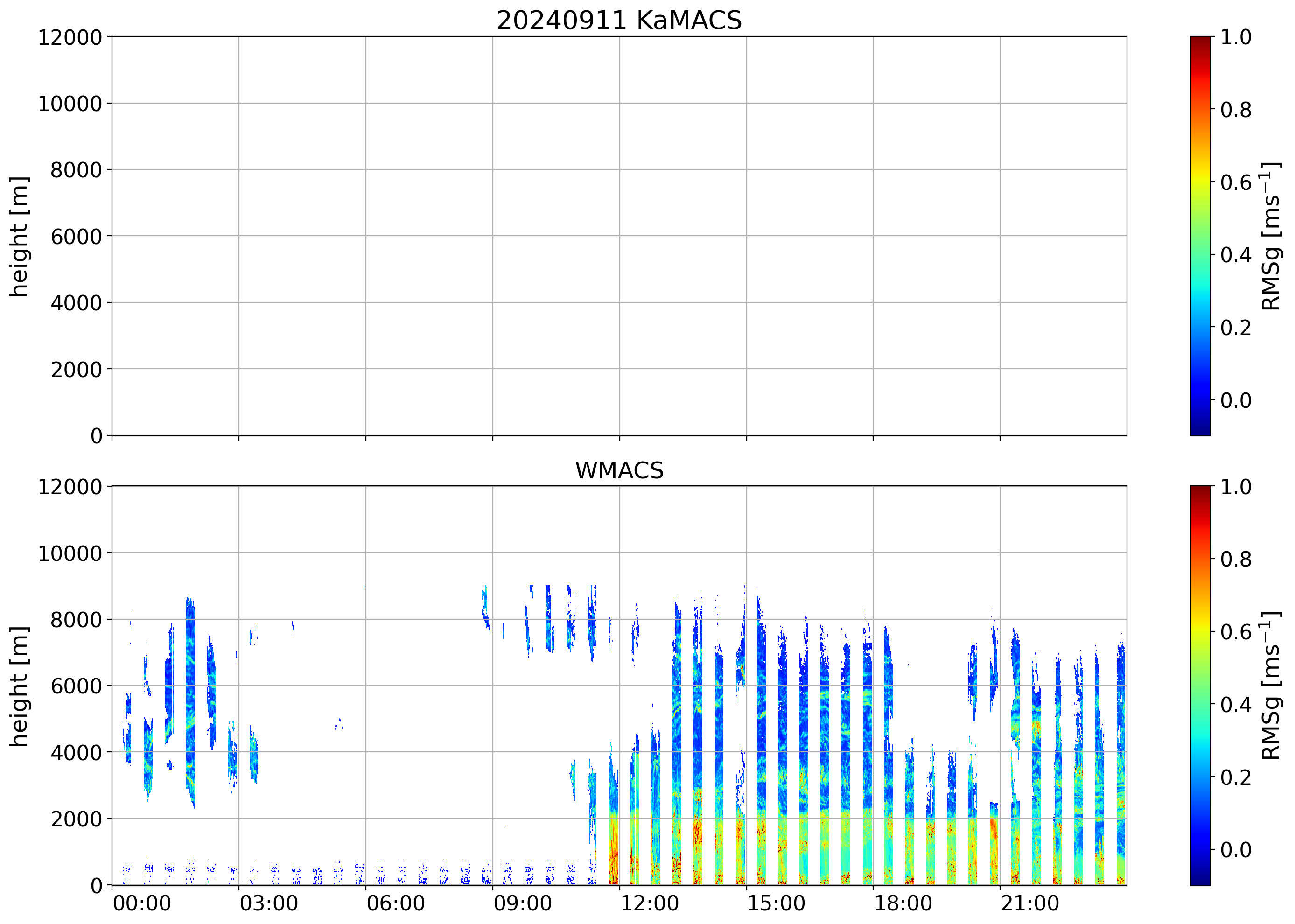The height and width of the screenshot is (924, 1295).
Task: Click the 03:00 x-axis tick label
Action: [x=268, y=903]
